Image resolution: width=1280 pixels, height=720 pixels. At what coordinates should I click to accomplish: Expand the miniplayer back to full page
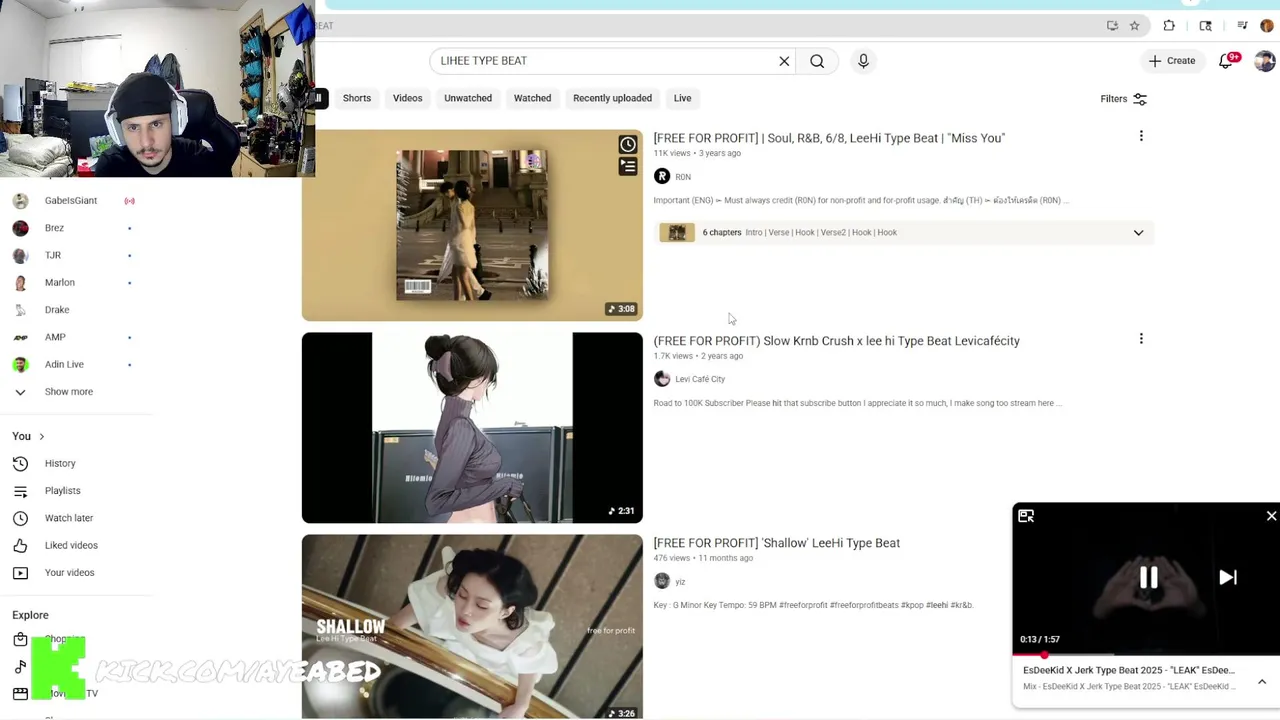point(1026,516)
